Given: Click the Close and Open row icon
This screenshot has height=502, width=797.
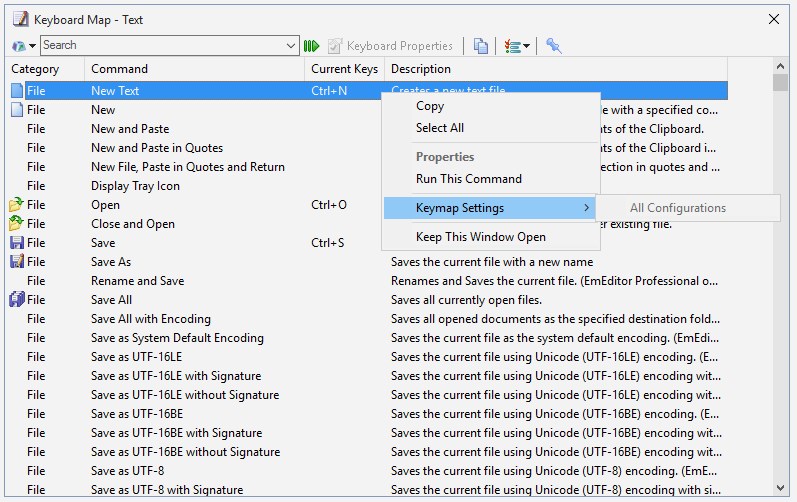Looking at the screenshot, I should pos(17,224).
